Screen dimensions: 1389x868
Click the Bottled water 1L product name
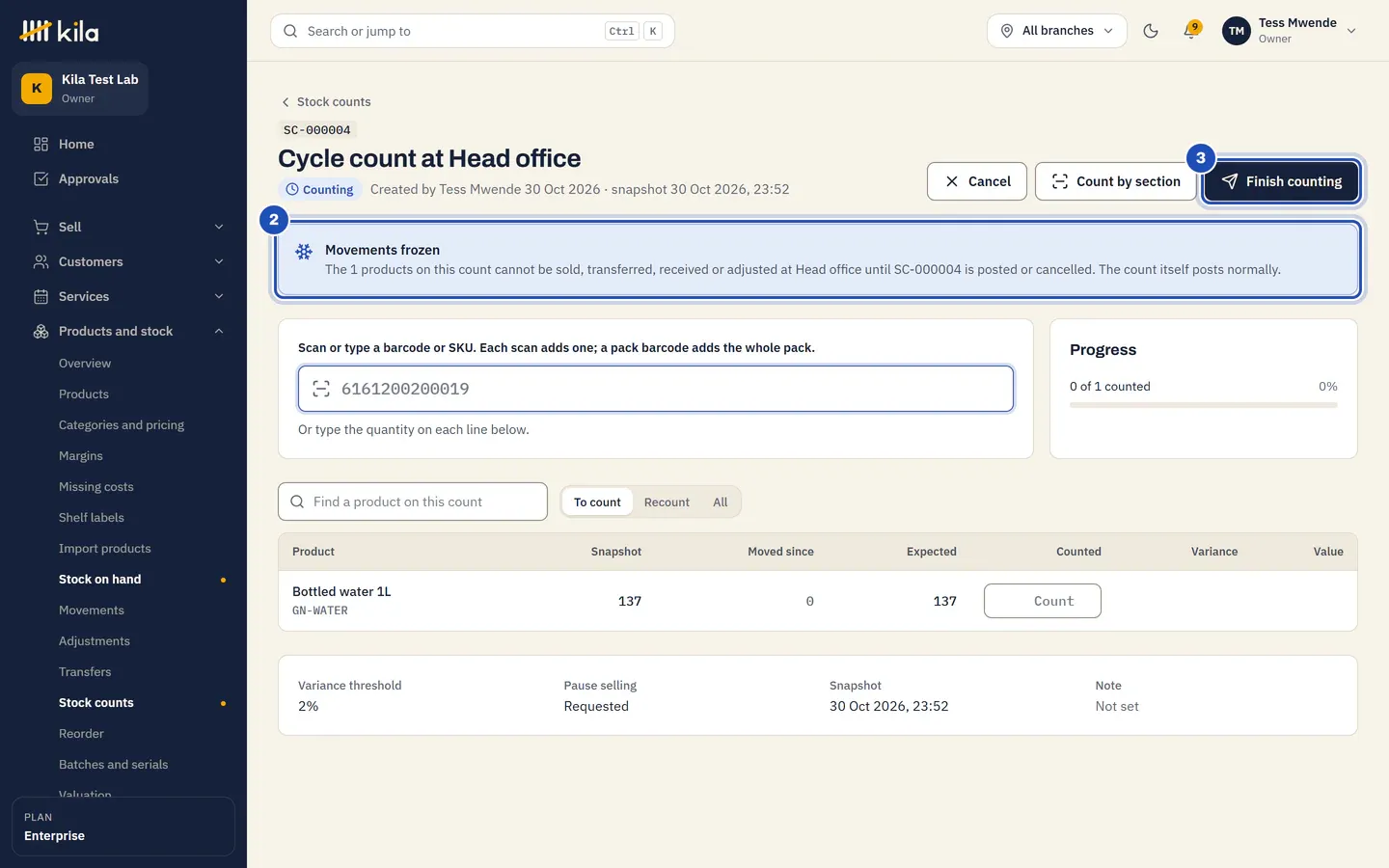pos(341,591)
